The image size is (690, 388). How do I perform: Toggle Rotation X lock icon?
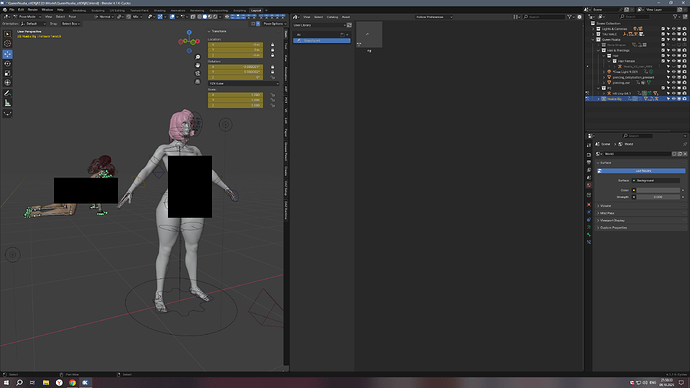tap(272, 67)
